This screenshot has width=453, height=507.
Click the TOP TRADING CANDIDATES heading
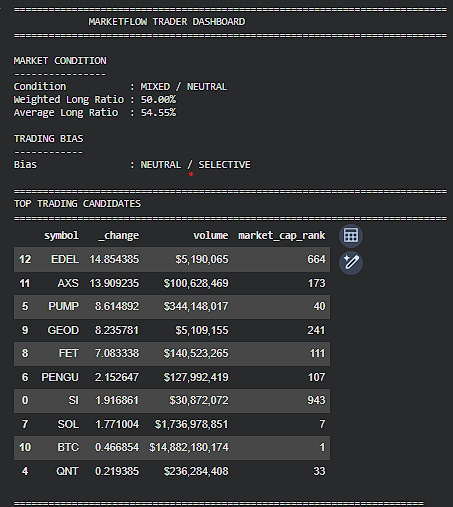(77, 204)
